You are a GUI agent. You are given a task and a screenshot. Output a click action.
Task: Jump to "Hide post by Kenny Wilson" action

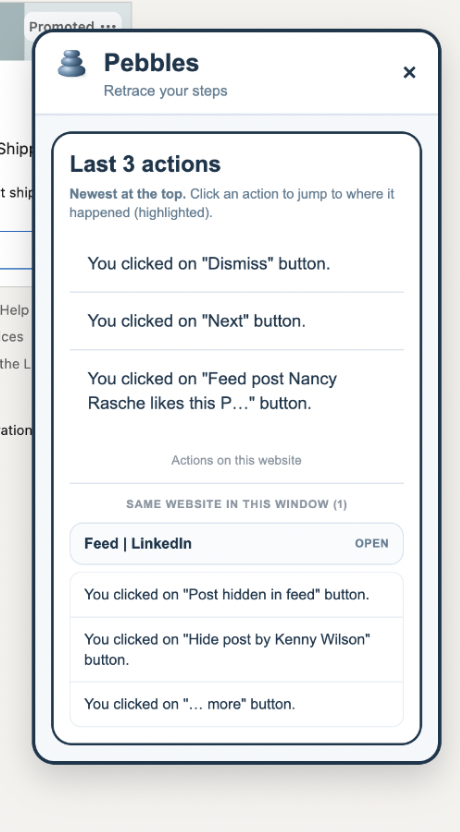[237, 649]
